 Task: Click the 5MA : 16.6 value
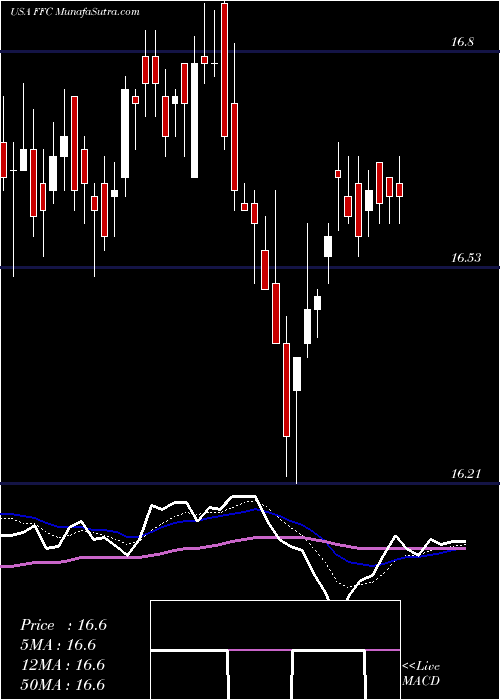[x=59, y=645]
